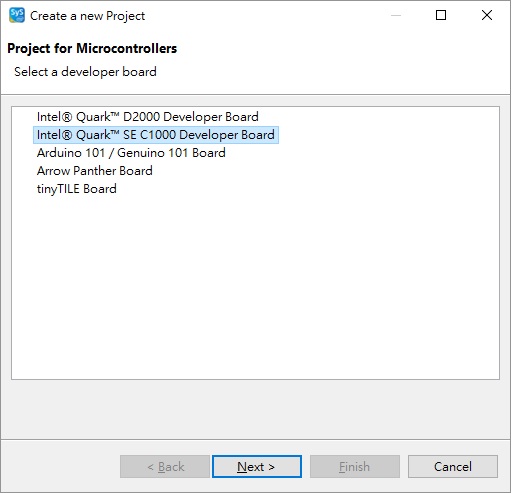Image resolution: width=512 pixels, height=493 pixels.
Task: Click the grayed-out Finish button
Action: (355, 467)
